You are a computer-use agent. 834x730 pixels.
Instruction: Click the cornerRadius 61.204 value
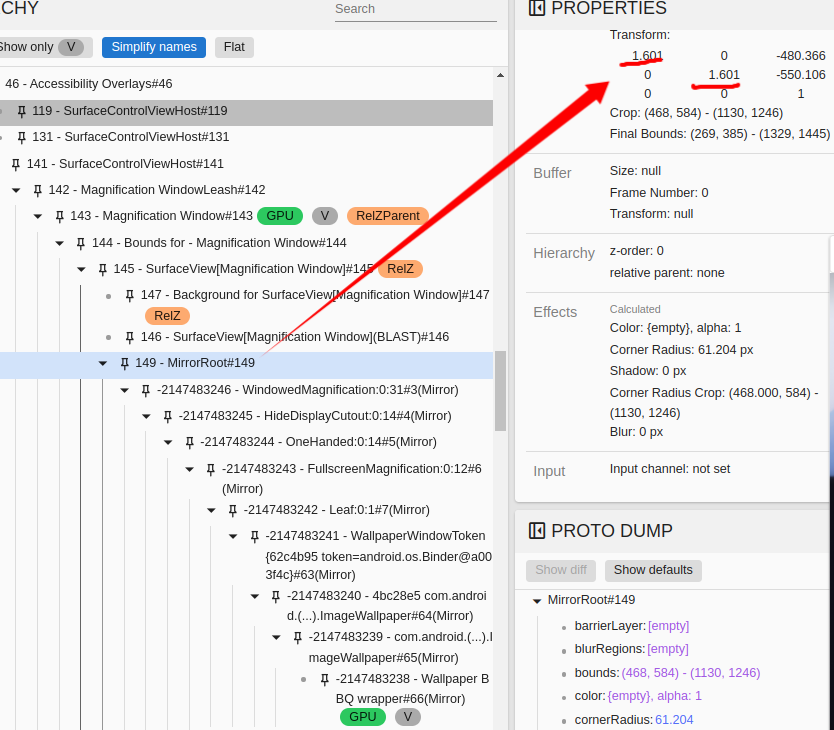pos(674,720)
